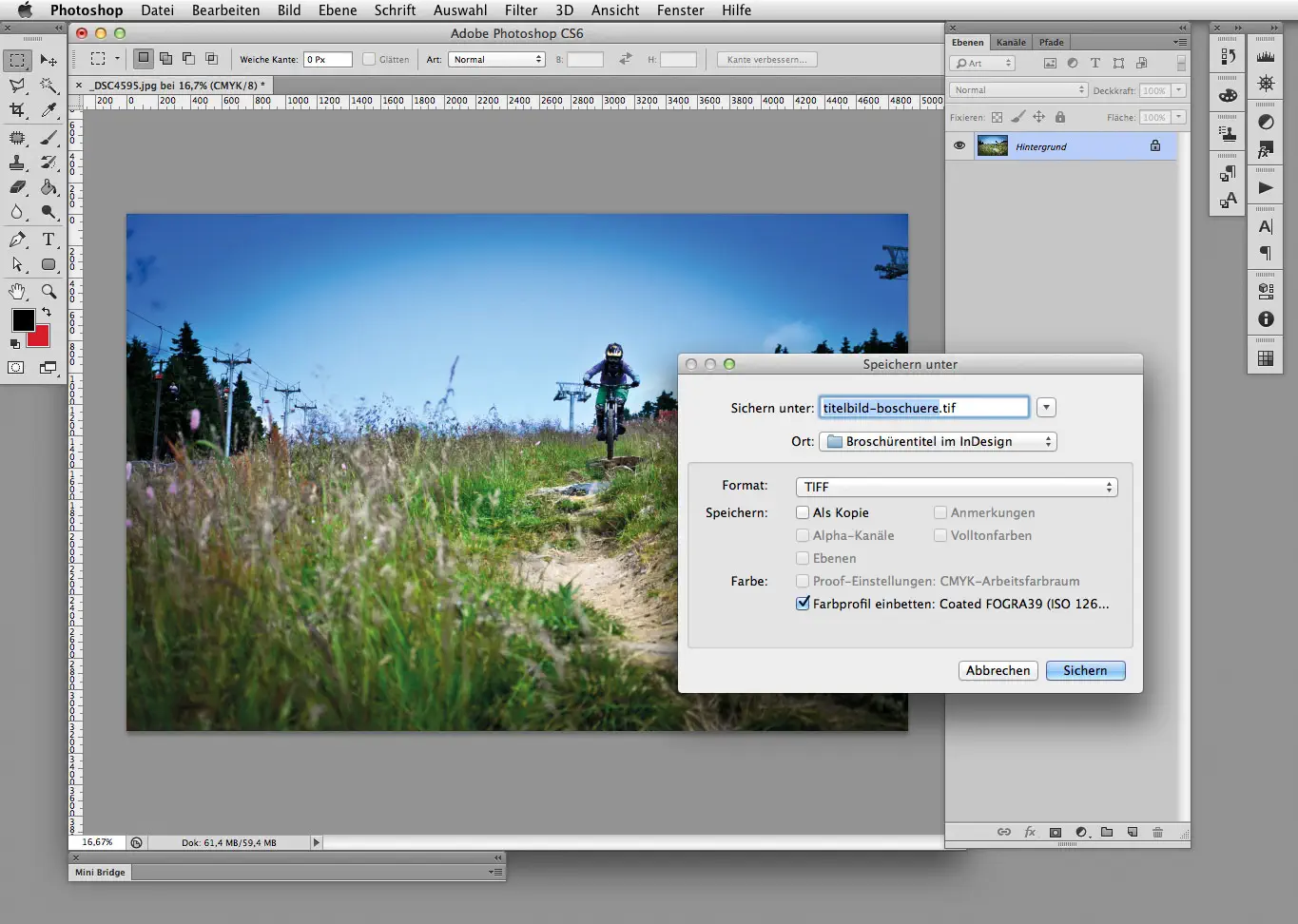Click the filename input field titelbild-boschuere.tif
The width and height of the screenshot is (1298, 924).
923,406
